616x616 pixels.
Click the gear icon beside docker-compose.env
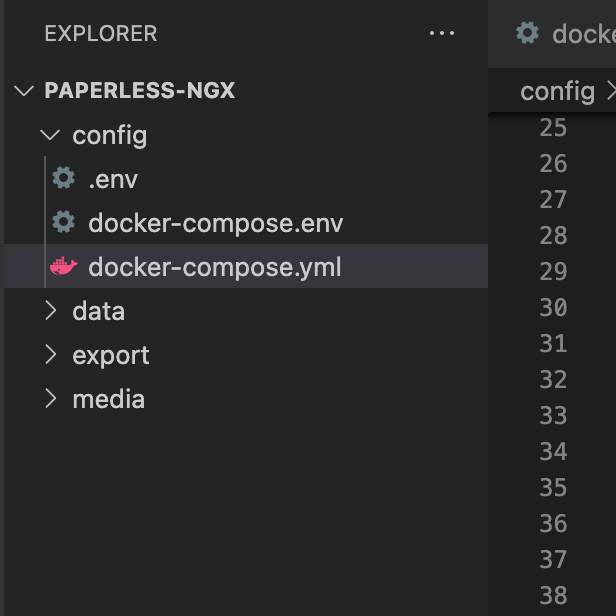64,222
